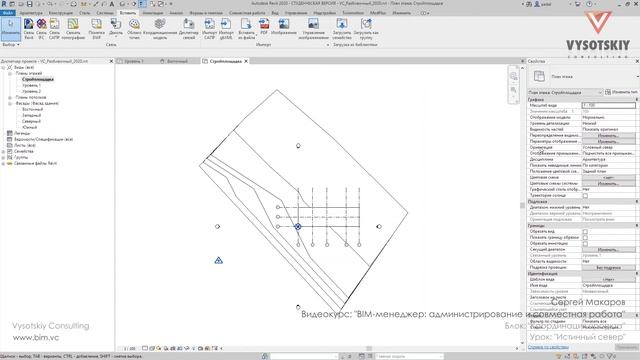
Task: Click the Save icon in the quick access toolbar
Action: click(29, 4)
